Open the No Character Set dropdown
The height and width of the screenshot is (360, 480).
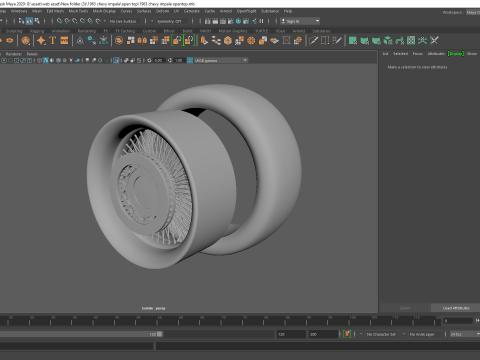[382, 334]
